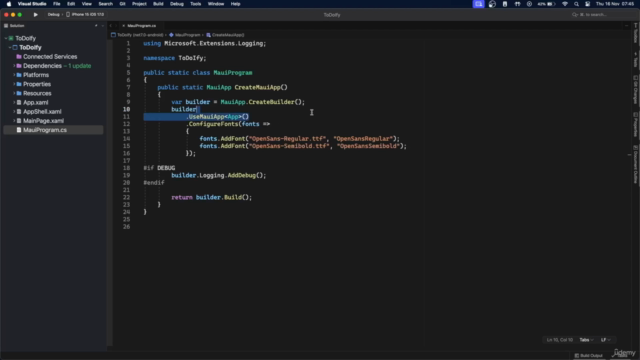Screen dimensions: 640x360
Task: Click the Apple menu icon
Action: 9,4
